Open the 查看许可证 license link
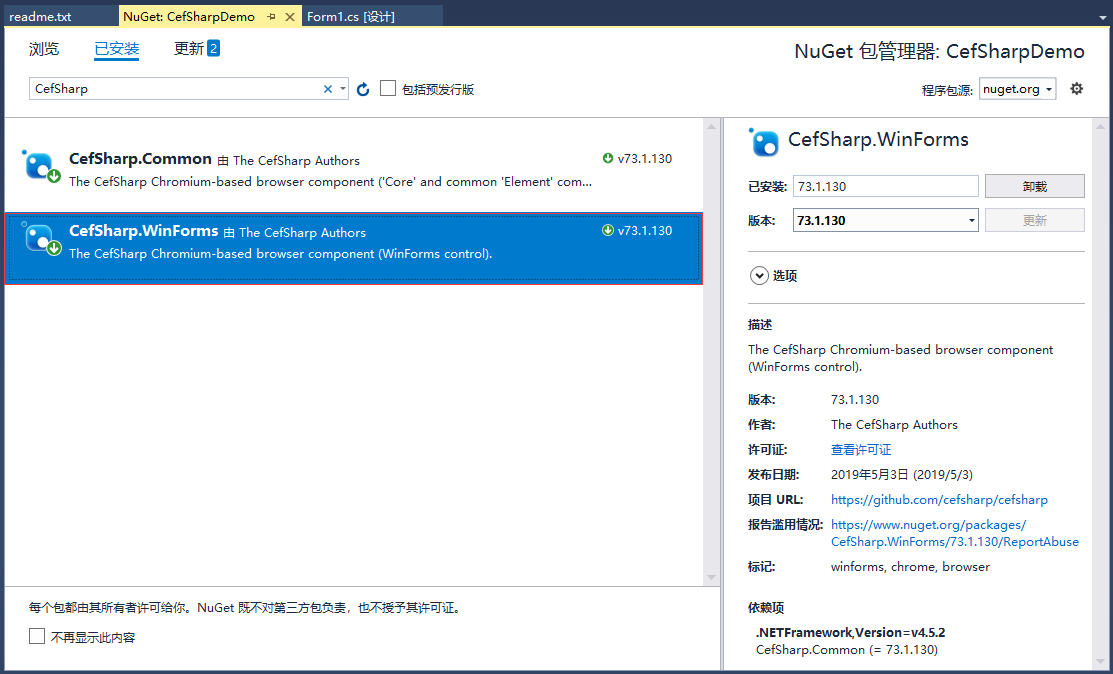 click(861, 449)
